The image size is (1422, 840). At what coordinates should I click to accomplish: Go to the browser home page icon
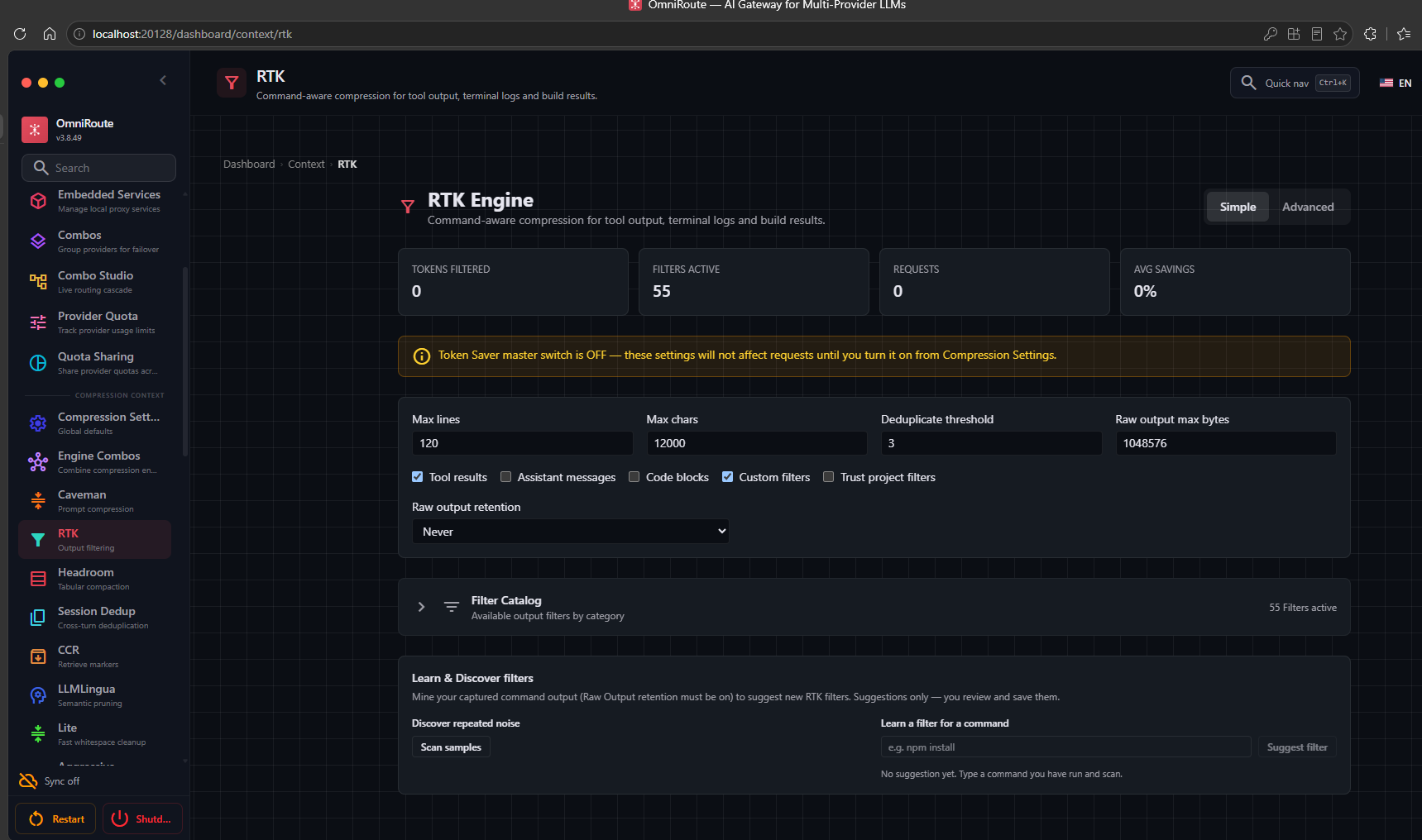coord(50,34)
